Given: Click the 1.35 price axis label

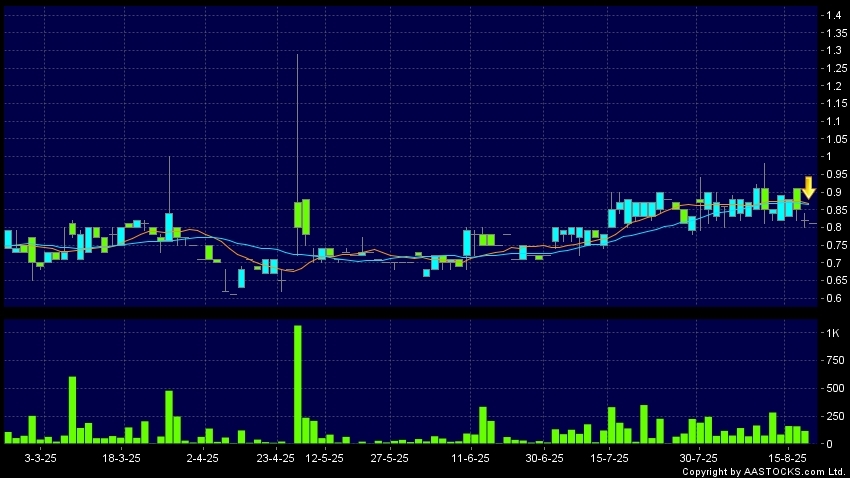Looking at the screenshot, I should coord(836,33).
